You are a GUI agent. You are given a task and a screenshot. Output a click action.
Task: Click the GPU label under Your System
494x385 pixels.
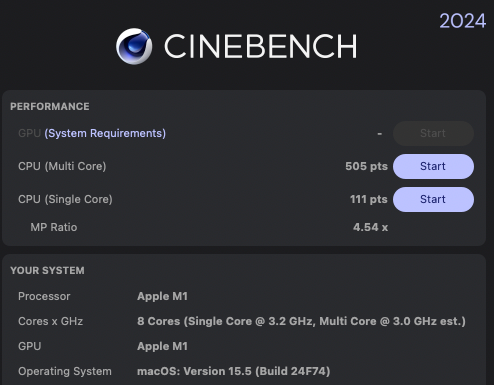click(30, 346)
